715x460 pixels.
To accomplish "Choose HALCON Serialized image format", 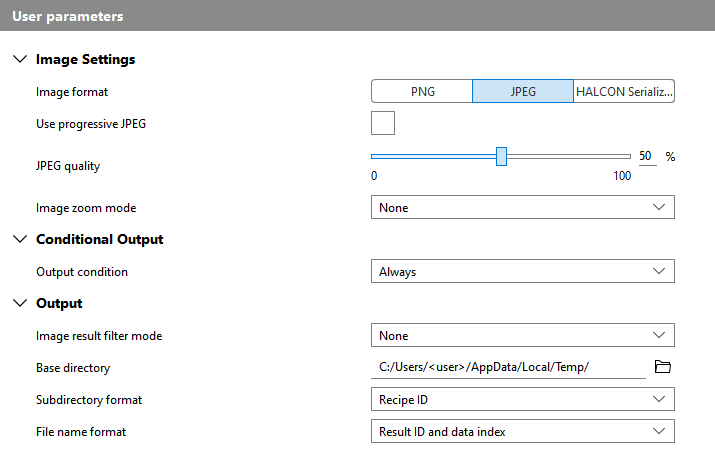I will 624,91.
